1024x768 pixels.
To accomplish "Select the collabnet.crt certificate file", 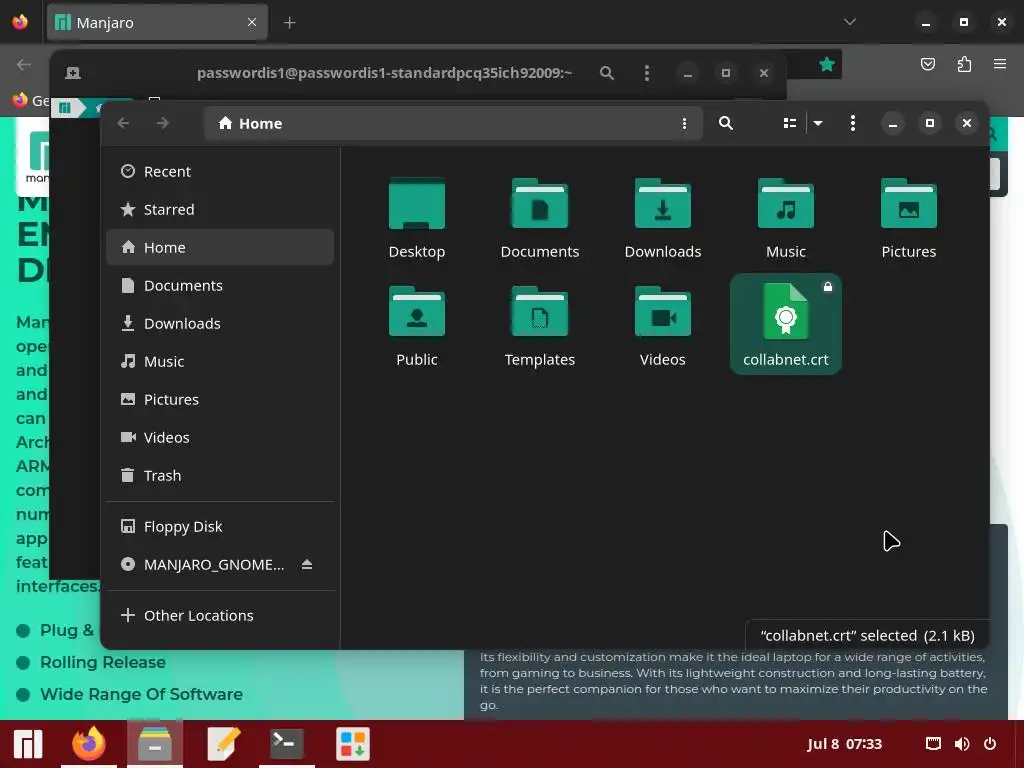I will click(786, 324).
